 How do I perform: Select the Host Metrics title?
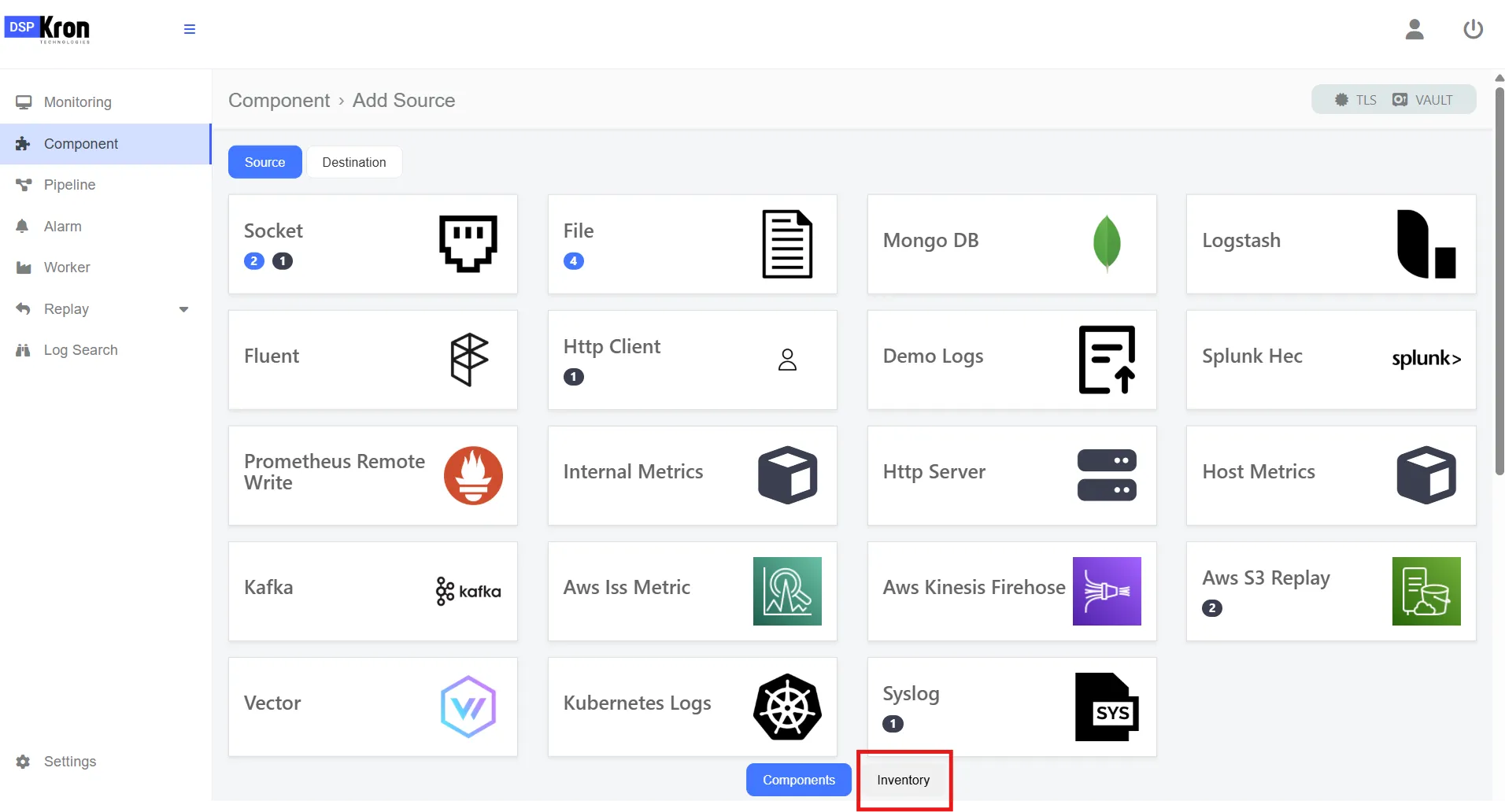(x=1259, y=472)
